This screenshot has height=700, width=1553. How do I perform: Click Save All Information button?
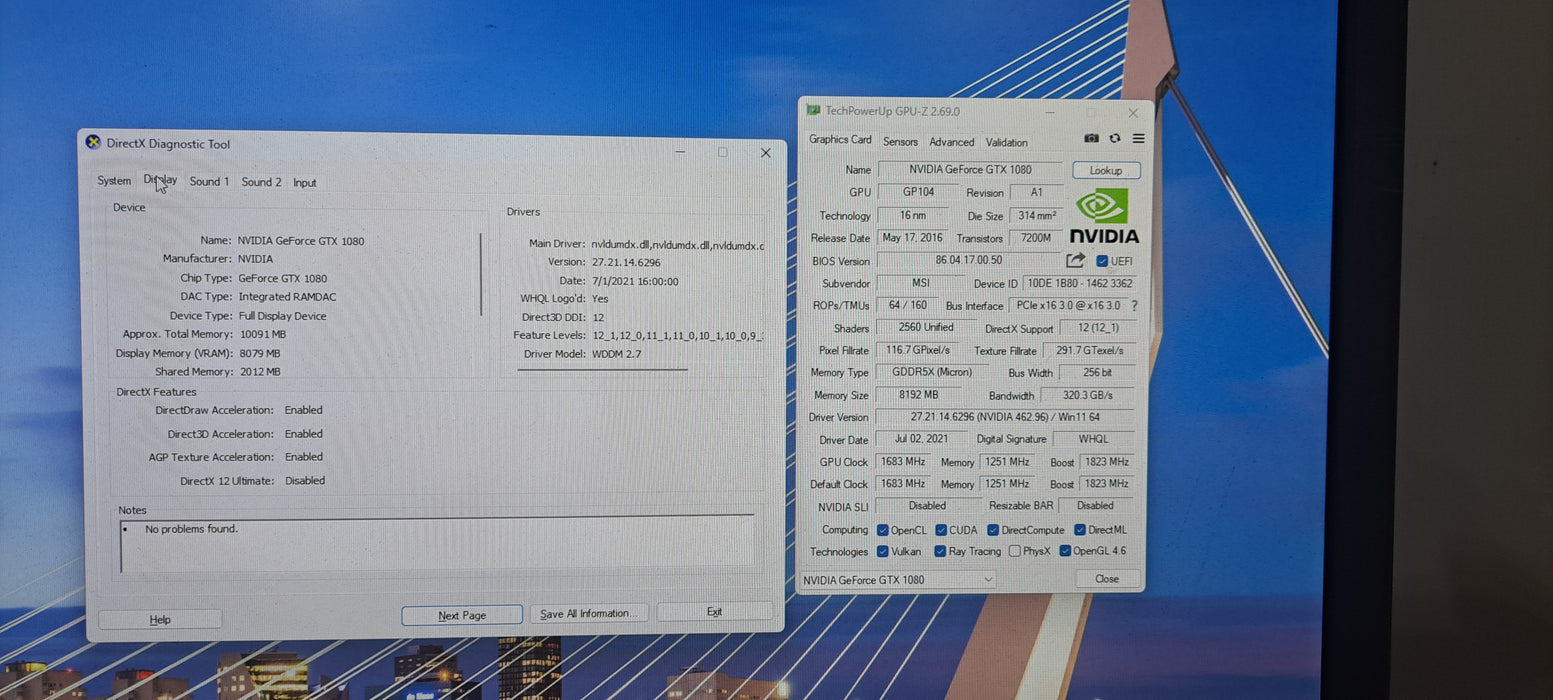[589, 613]
